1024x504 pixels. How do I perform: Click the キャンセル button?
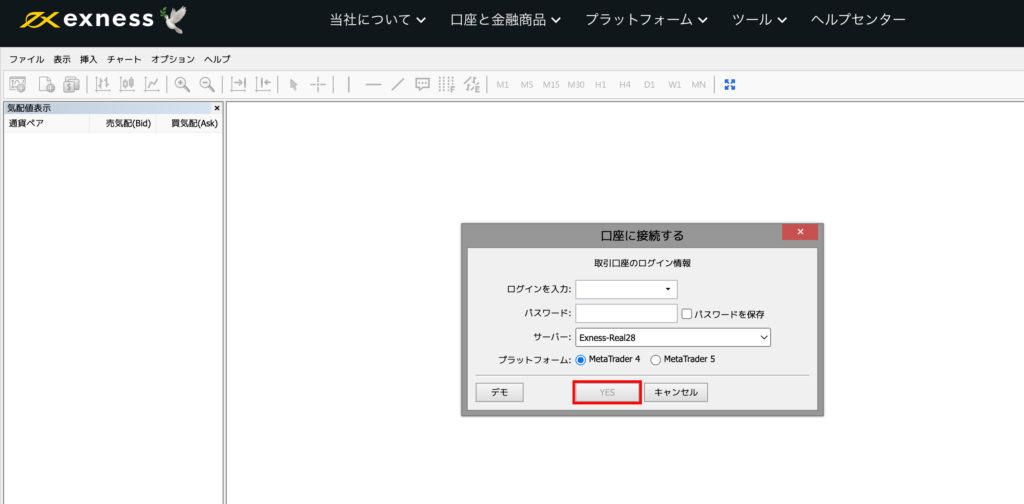676,392
